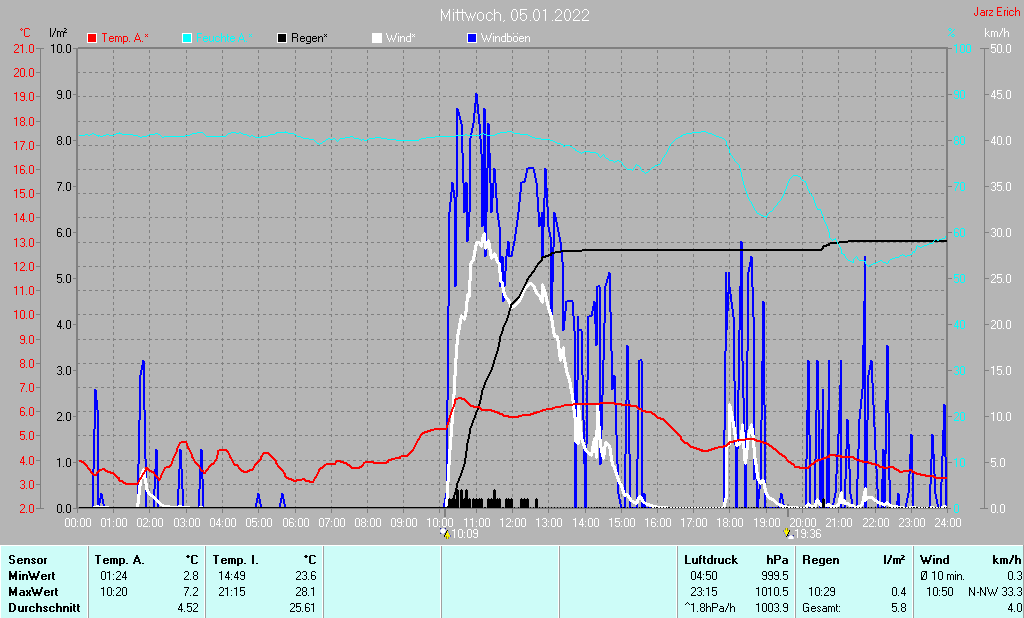The width and height of the screenshot is (1024, 618).
Task: Click the outdoor maximum value '7.2'
Action: coord(191,592)
